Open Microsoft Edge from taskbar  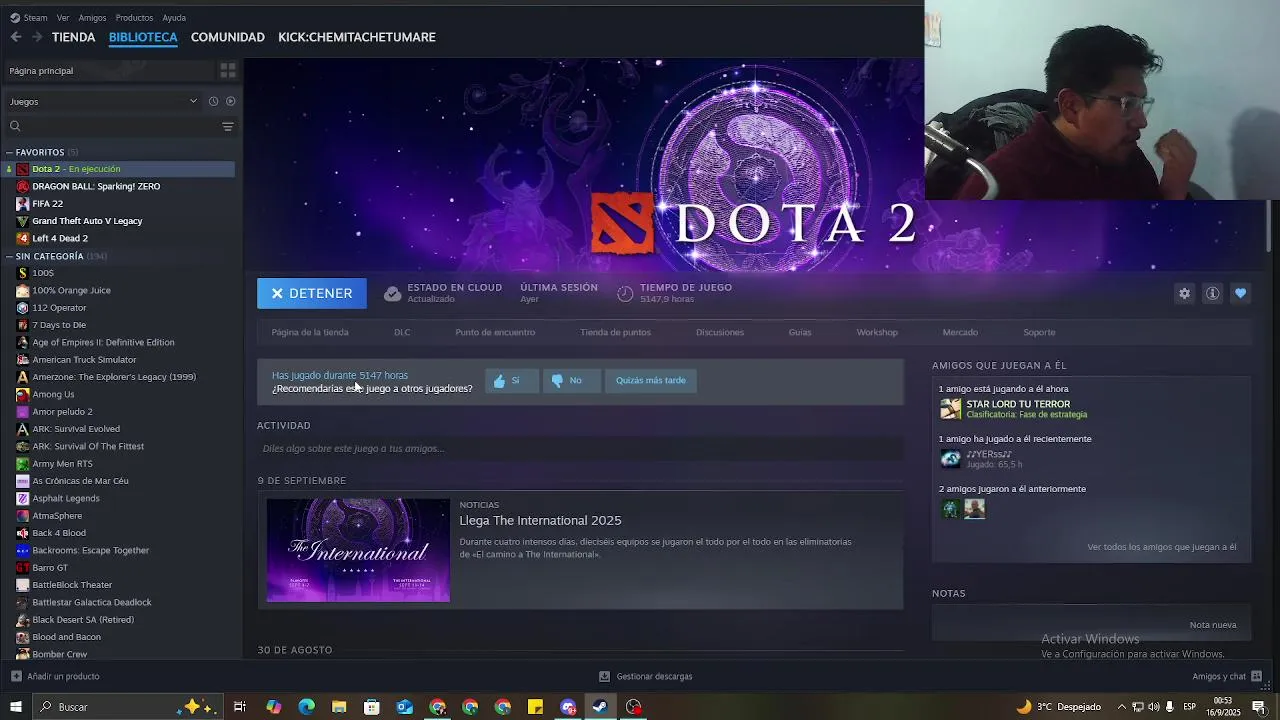(306, 707)
